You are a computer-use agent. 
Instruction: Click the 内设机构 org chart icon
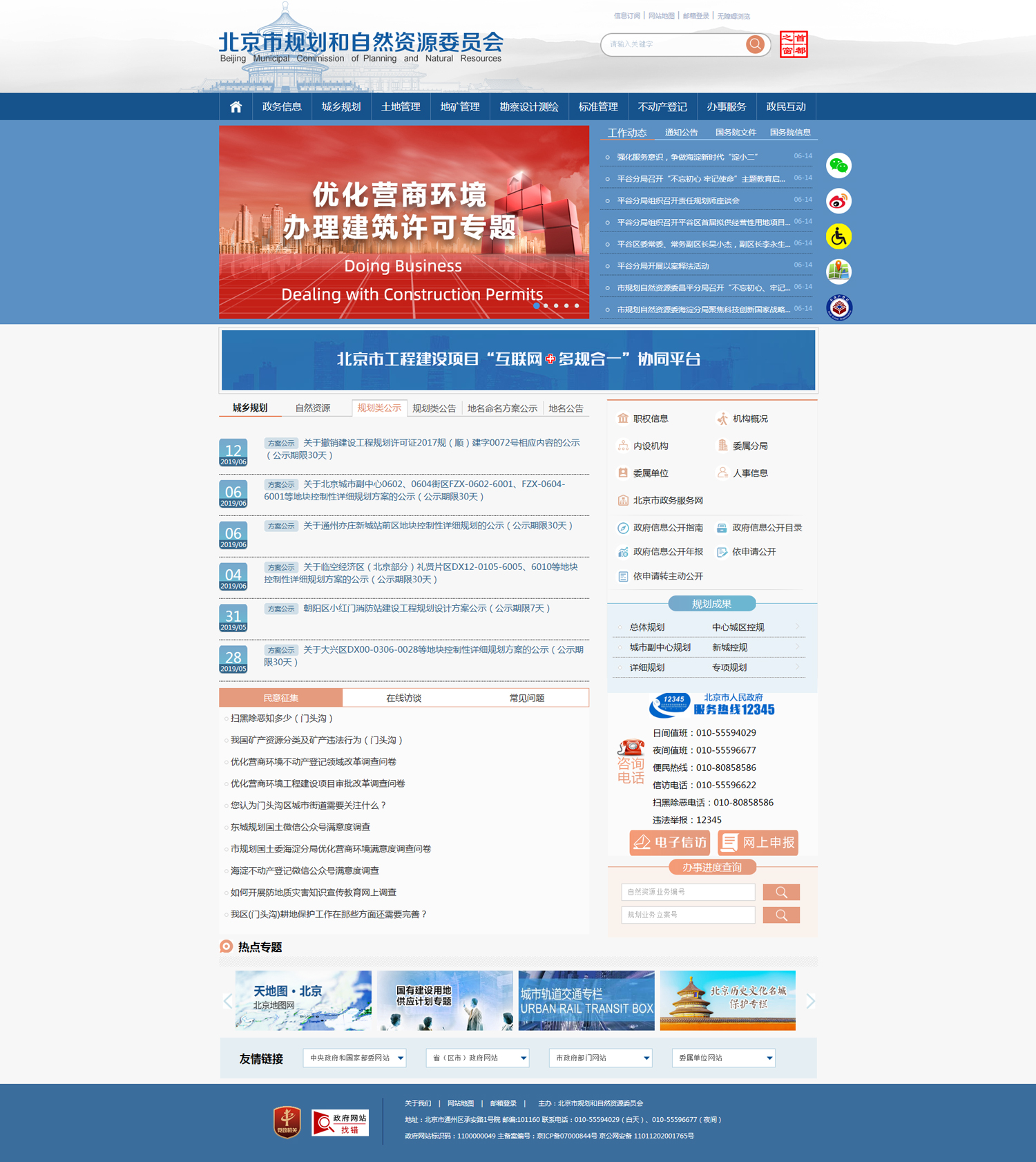click(623, 446)
